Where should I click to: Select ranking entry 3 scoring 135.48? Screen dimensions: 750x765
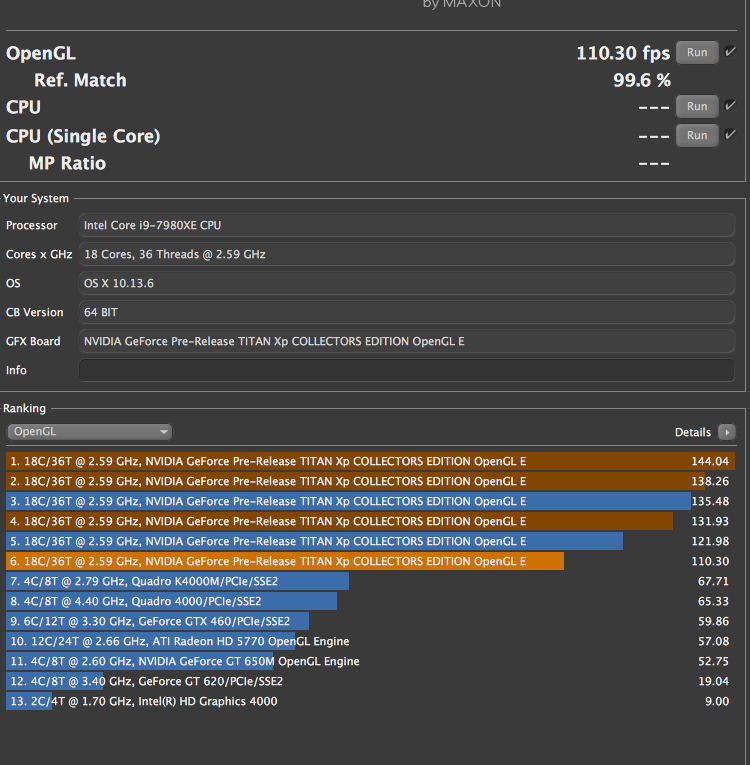click(x=370, y=502)
